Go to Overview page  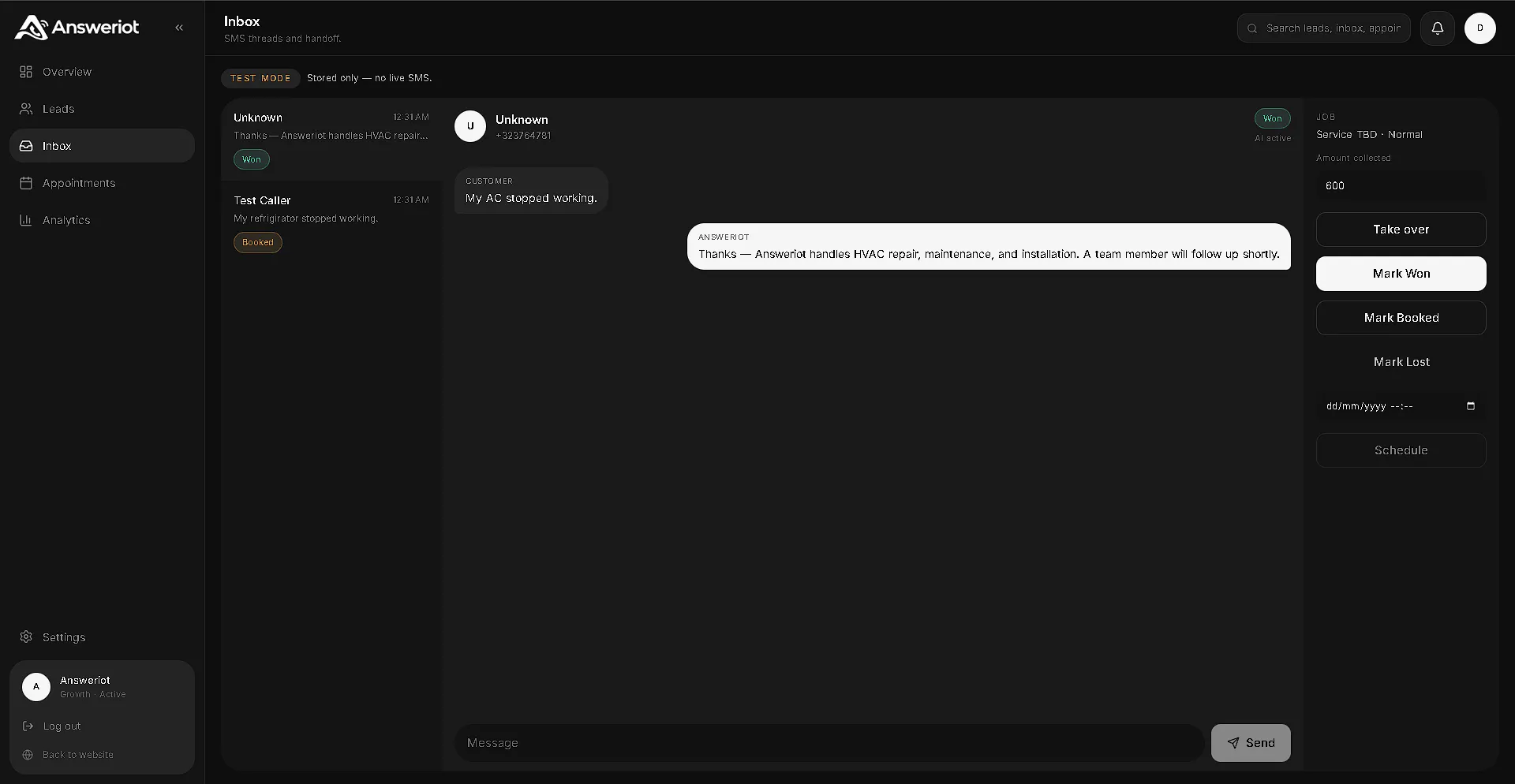click(102, 72)
